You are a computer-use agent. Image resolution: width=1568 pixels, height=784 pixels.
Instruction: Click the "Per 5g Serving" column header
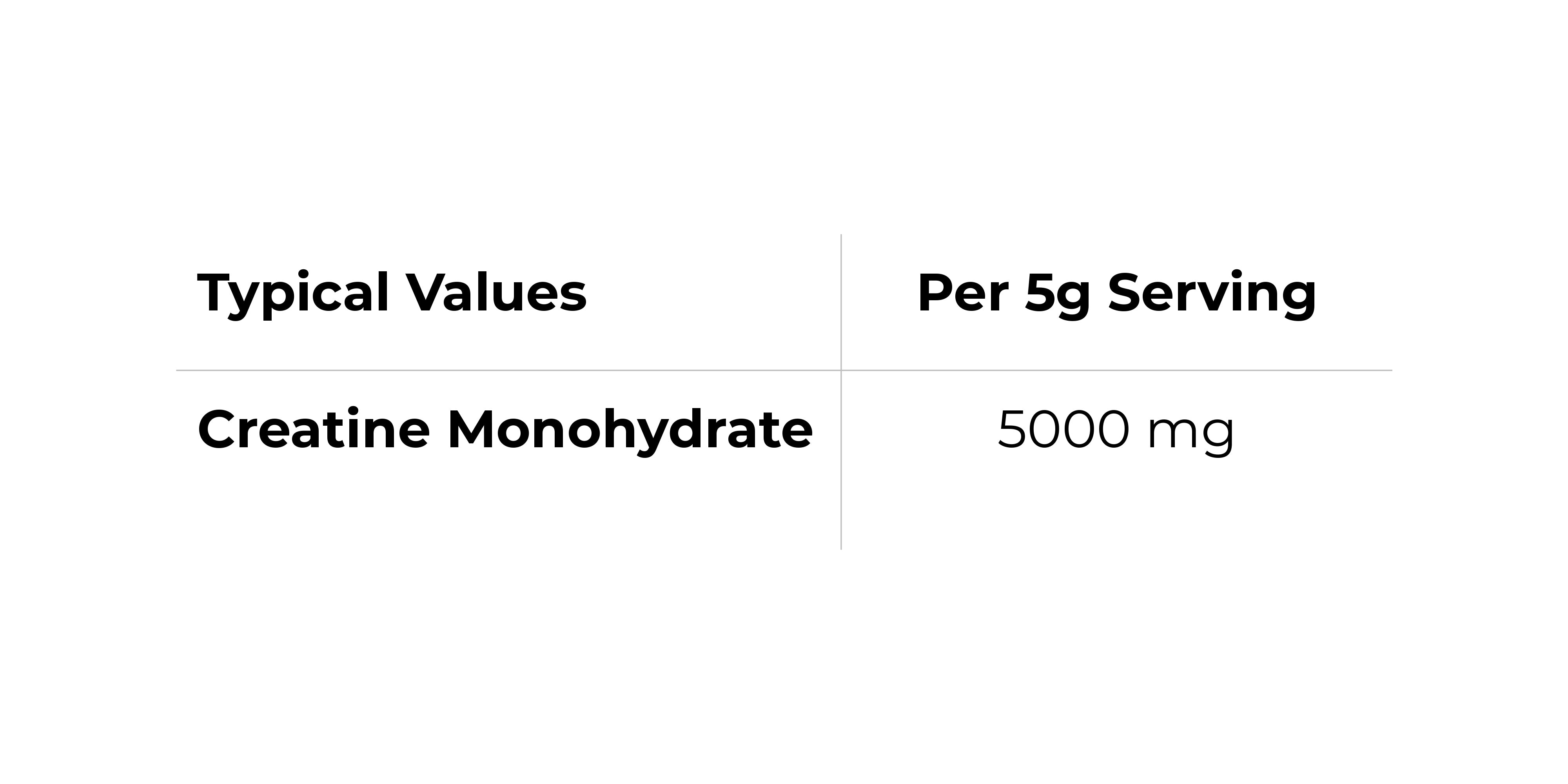coord(1116,293)
